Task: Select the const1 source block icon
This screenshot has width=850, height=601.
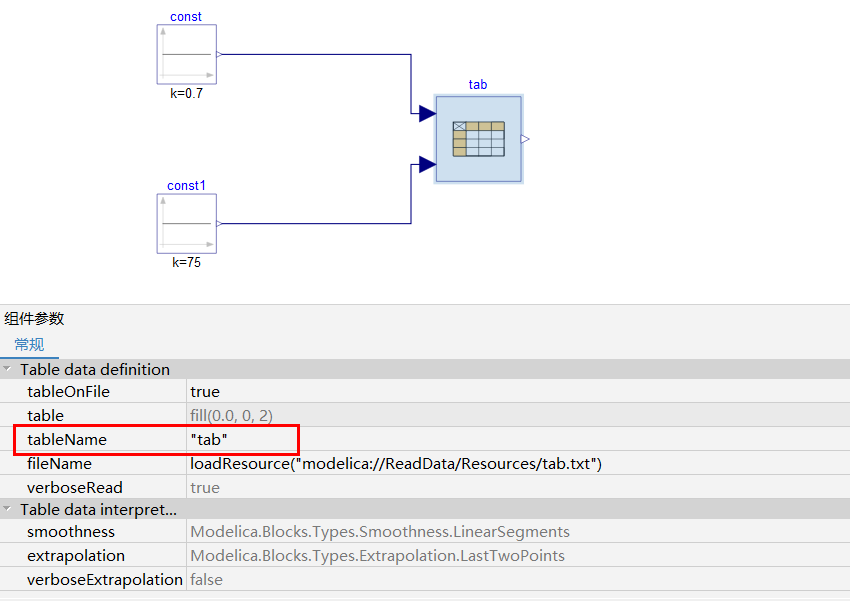Action: (x=186, y=224)
